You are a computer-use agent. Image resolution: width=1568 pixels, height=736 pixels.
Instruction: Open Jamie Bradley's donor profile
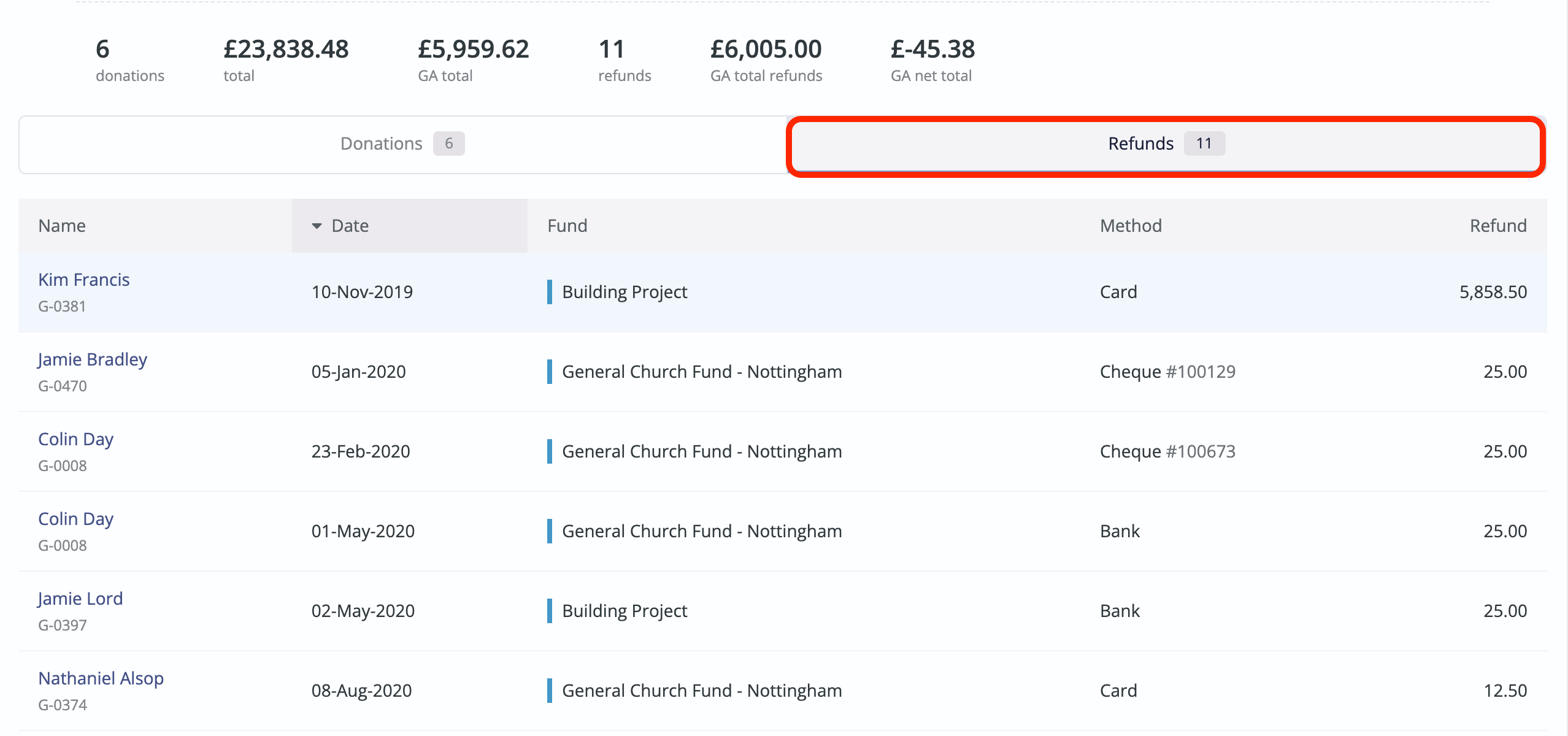pos(92,359)
